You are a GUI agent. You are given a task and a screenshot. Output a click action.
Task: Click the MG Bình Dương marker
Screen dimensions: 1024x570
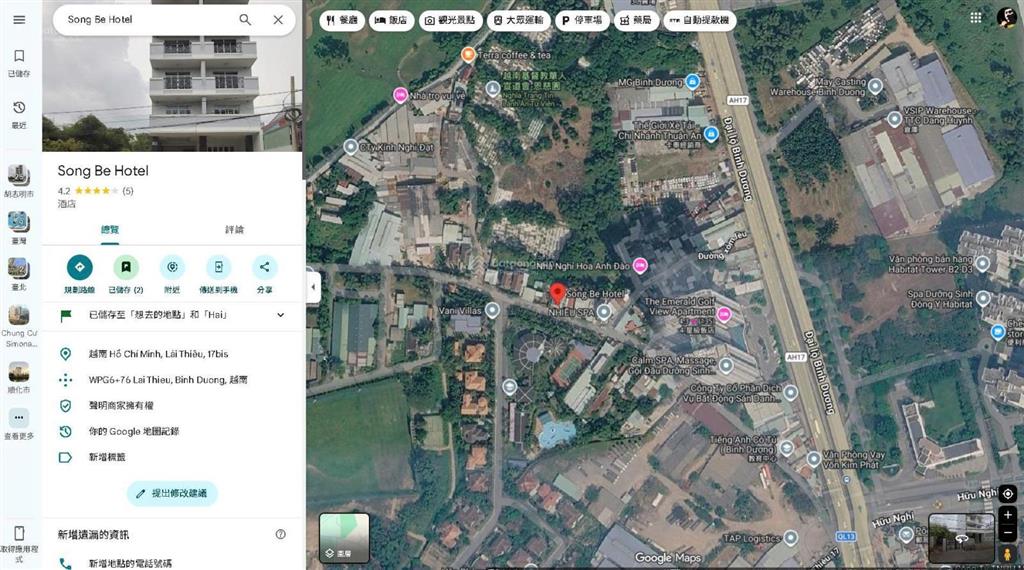tap(693, 82)
